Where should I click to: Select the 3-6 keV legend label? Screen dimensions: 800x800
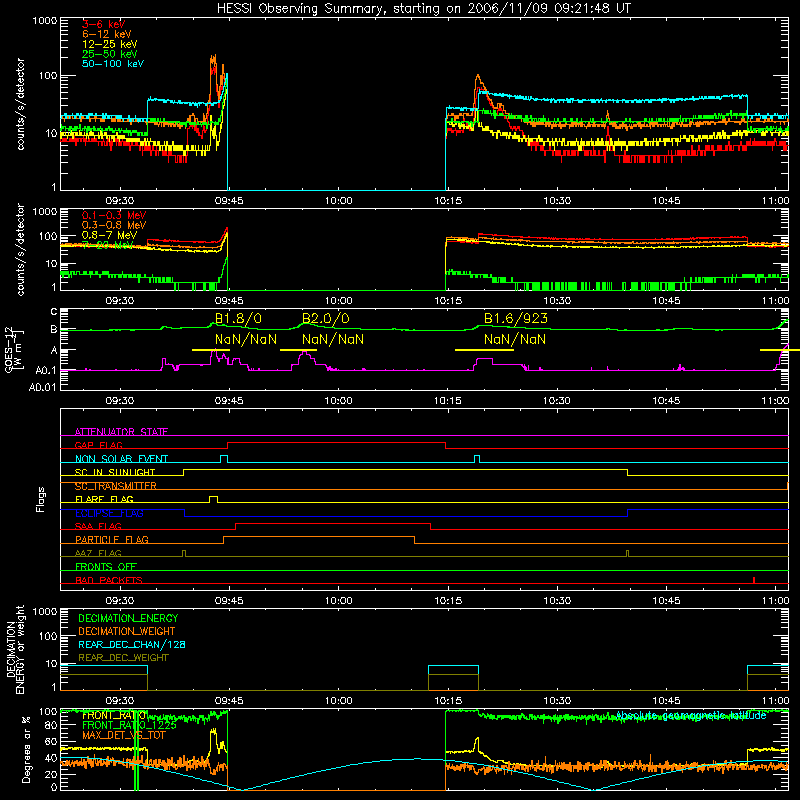103,24
